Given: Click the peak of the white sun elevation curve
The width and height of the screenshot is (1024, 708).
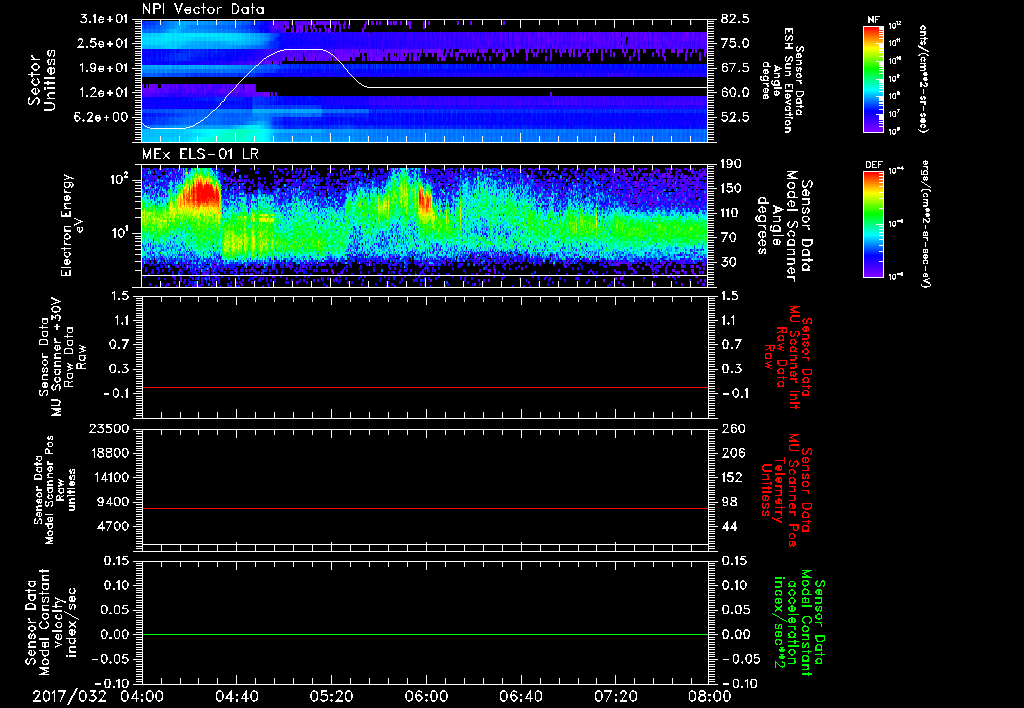Looking at the screenshot, I should pyautogui.click(x=304, y=49).
